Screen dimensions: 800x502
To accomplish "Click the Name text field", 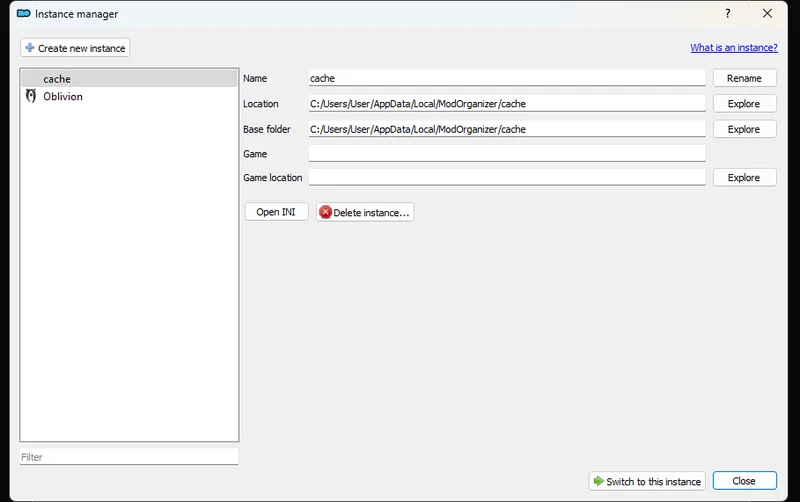I will [x=507, y=78].
